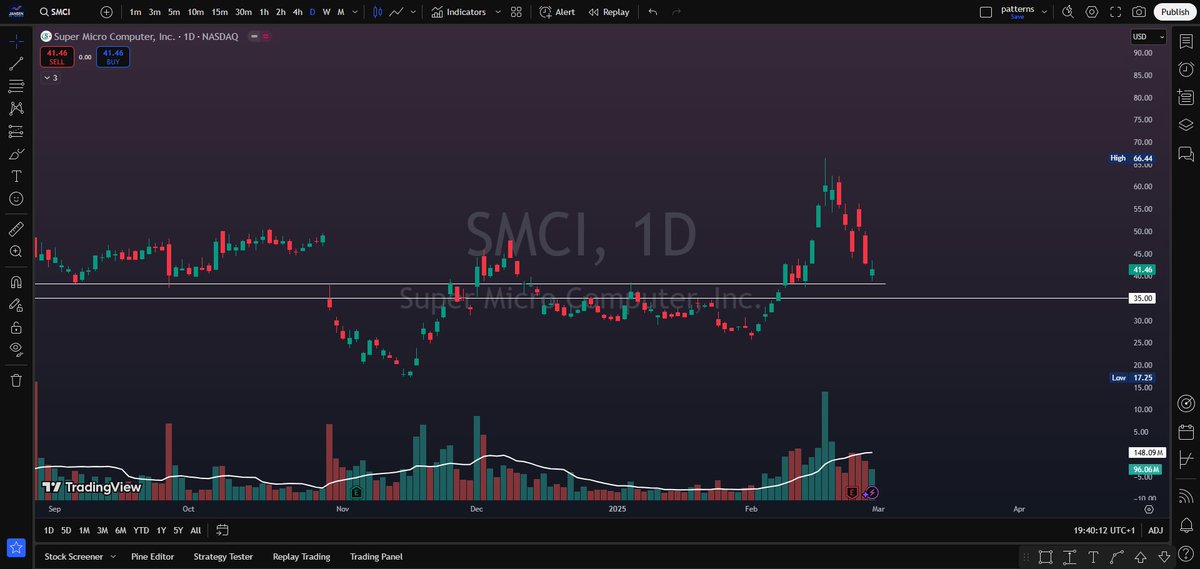1200x569 pixels.
Task: Start bar Replay mode
Action: coord(608,12)
